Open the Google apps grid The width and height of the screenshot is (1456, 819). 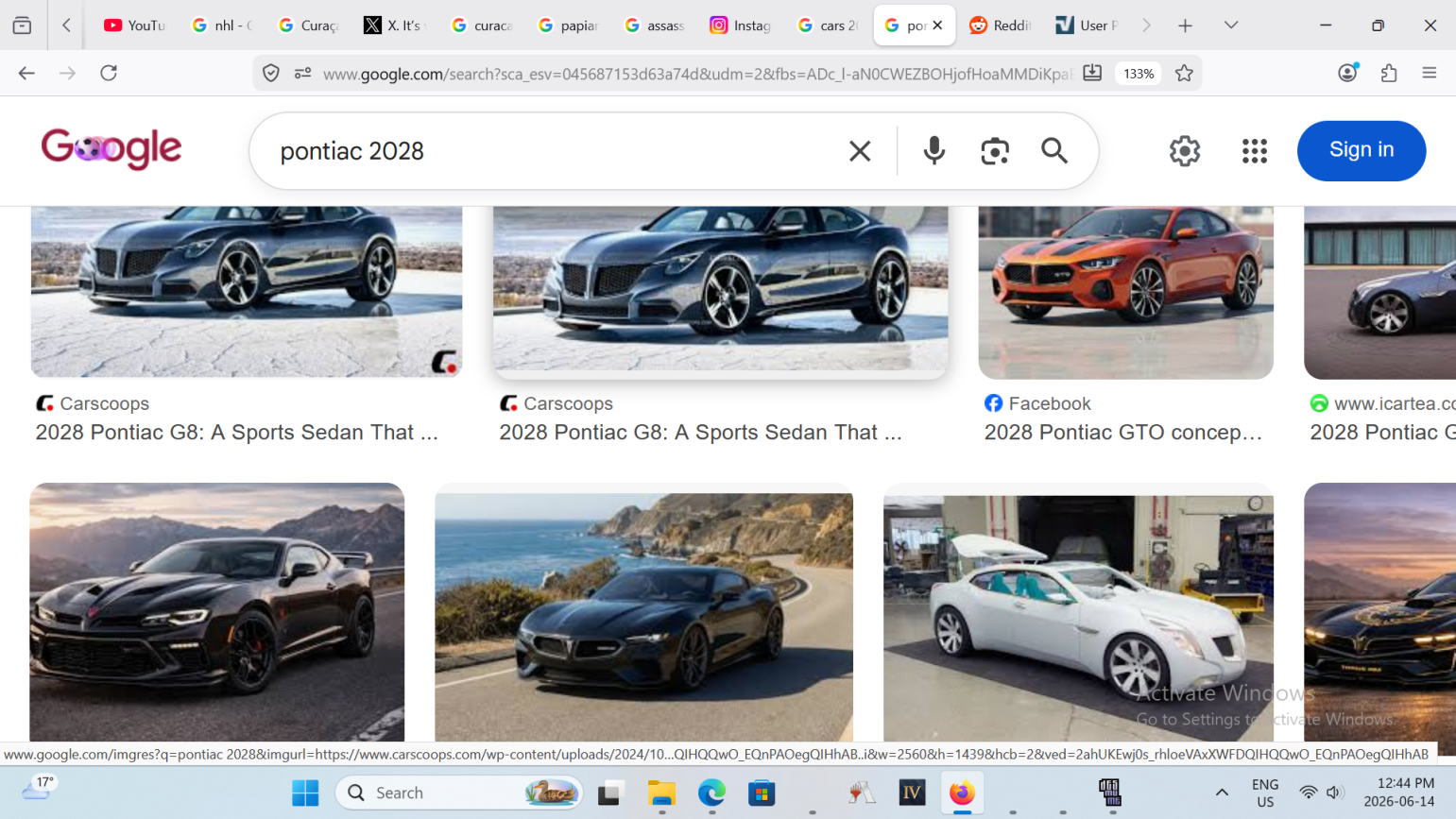click(x=1255, y=151)
